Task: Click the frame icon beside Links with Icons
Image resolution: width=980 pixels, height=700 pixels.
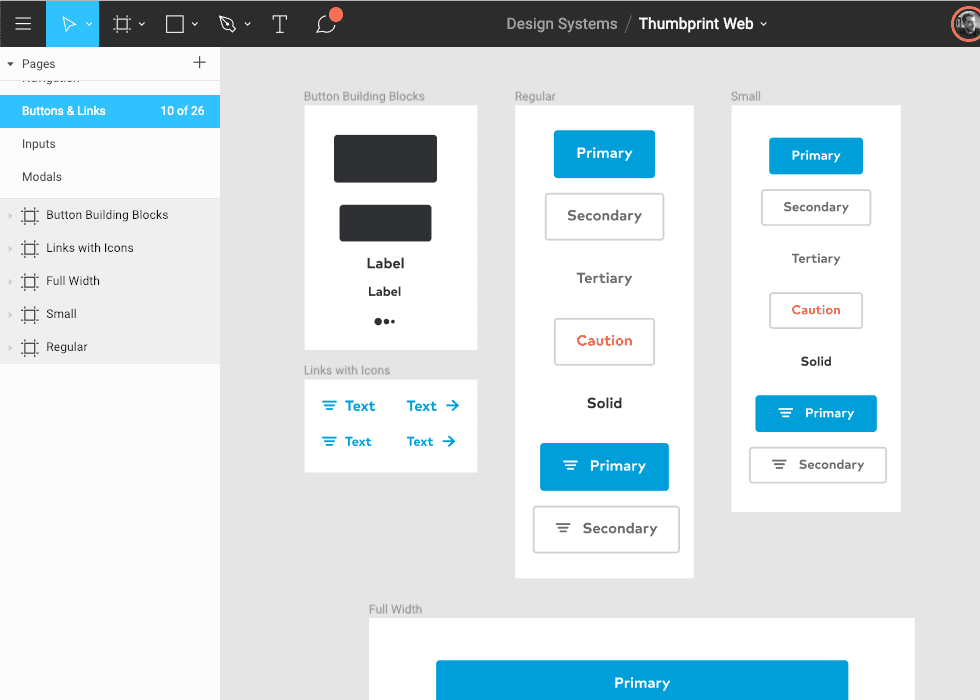Action: 30,248
